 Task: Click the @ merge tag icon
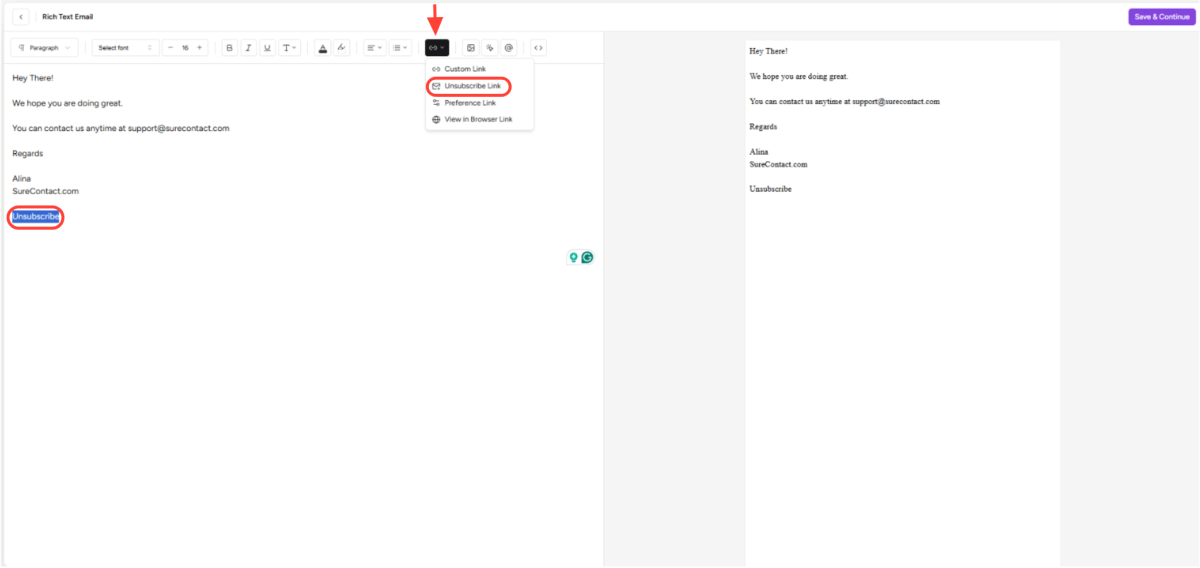[508, 48]
